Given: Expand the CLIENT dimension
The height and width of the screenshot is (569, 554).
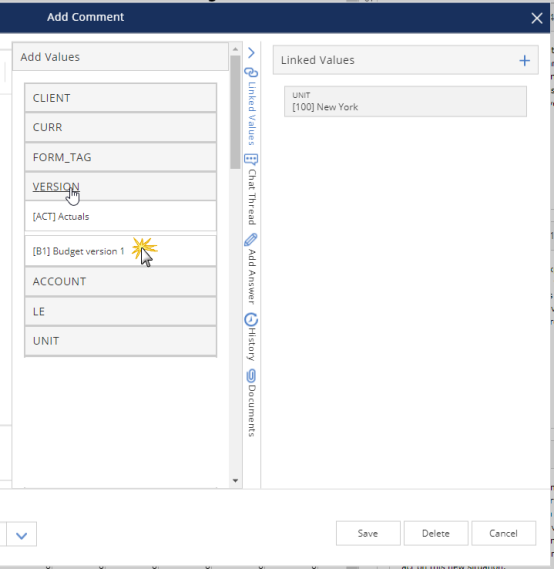Looking at the screenshot, I should pos(120,98).
